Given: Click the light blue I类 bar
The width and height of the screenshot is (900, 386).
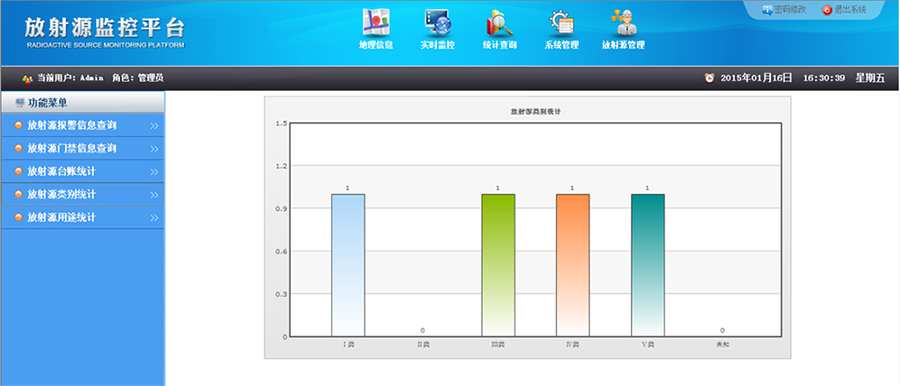Looking at the screenshot, I should click(348, 265).
